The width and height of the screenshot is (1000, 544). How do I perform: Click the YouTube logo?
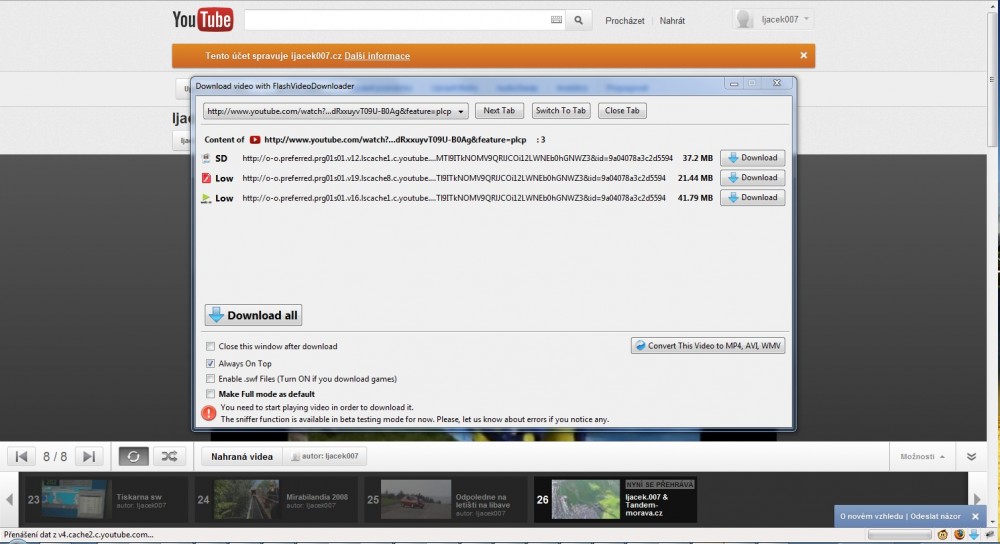click(203, 19)
